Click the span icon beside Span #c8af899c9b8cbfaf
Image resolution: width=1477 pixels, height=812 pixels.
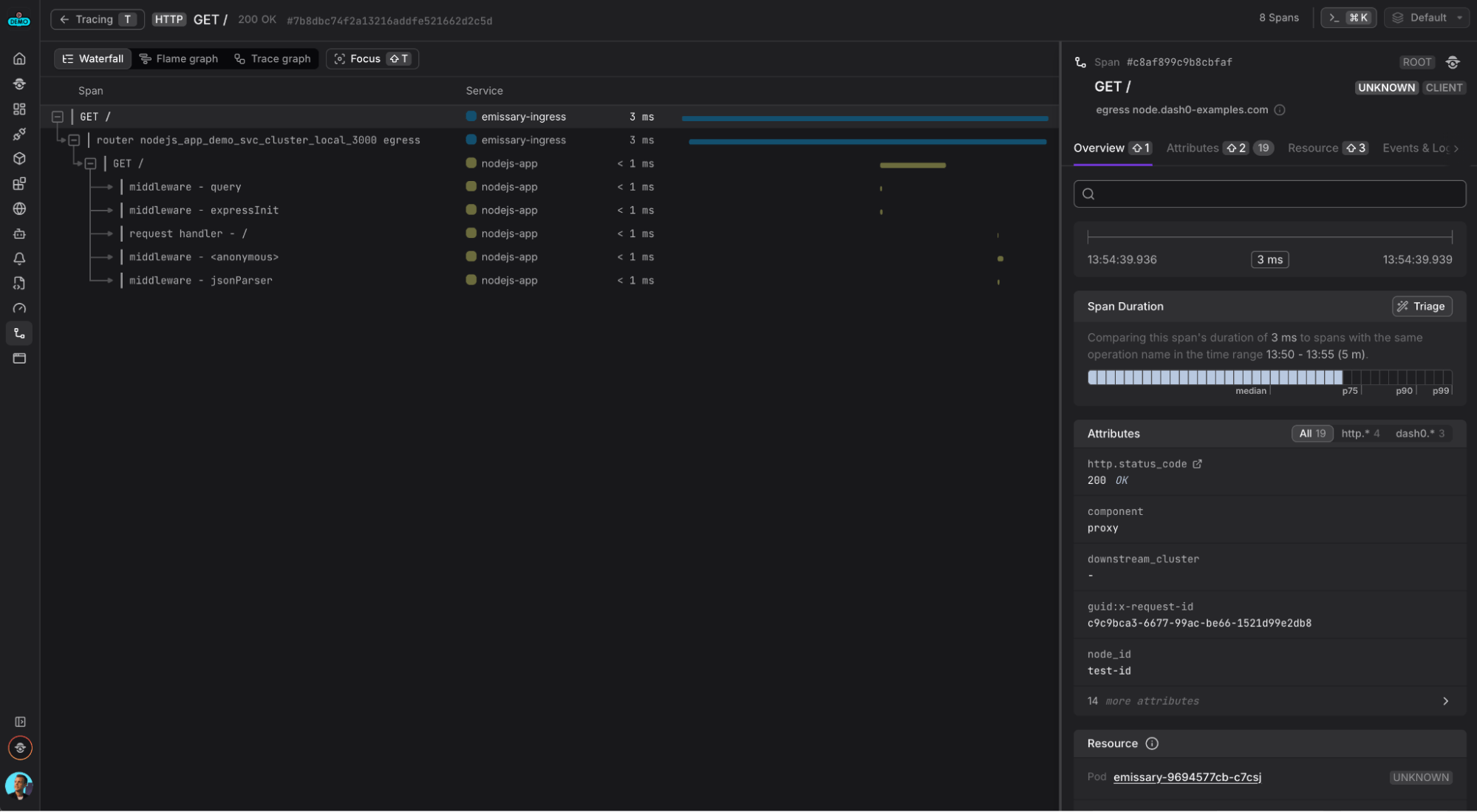[x=1080, y=62]
